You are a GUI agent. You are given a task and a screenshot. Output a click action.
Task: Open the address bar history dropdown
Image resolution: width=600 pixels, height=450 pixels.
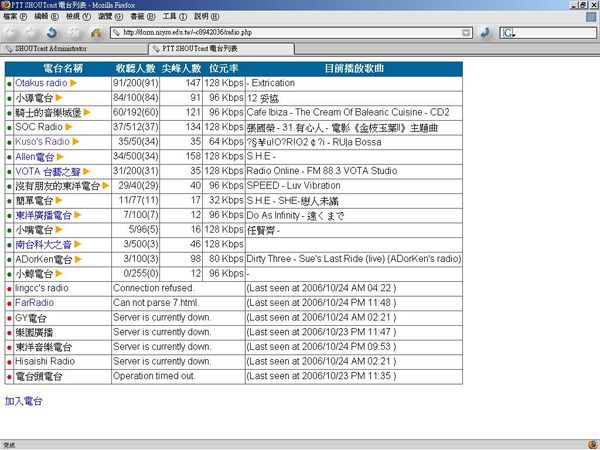click(466, 33)
